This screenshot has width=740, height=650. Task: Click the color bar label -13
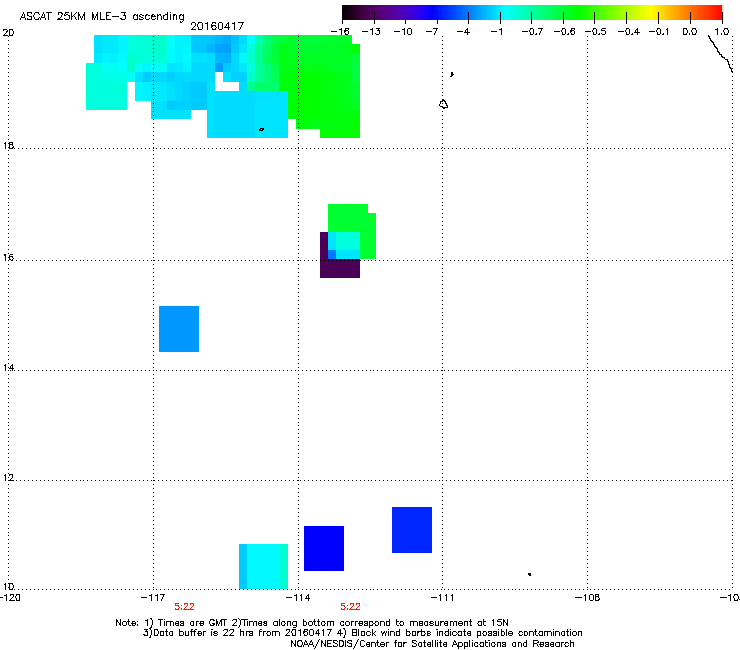click(x=371, y=32)
